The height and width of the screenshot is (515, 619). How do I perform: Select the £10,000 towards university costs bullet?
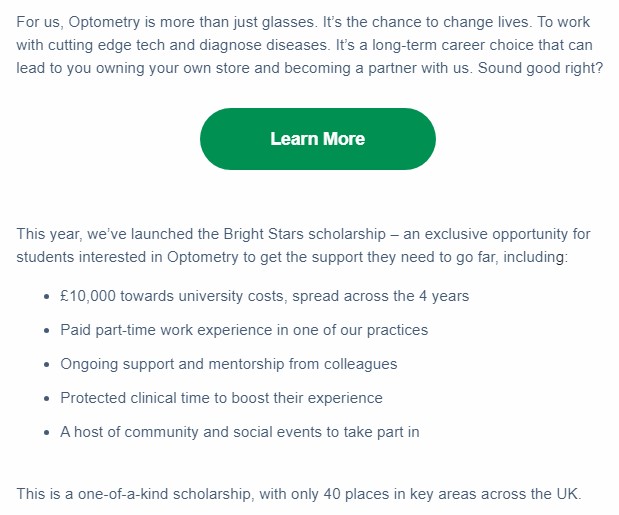(x=264, y=296)
